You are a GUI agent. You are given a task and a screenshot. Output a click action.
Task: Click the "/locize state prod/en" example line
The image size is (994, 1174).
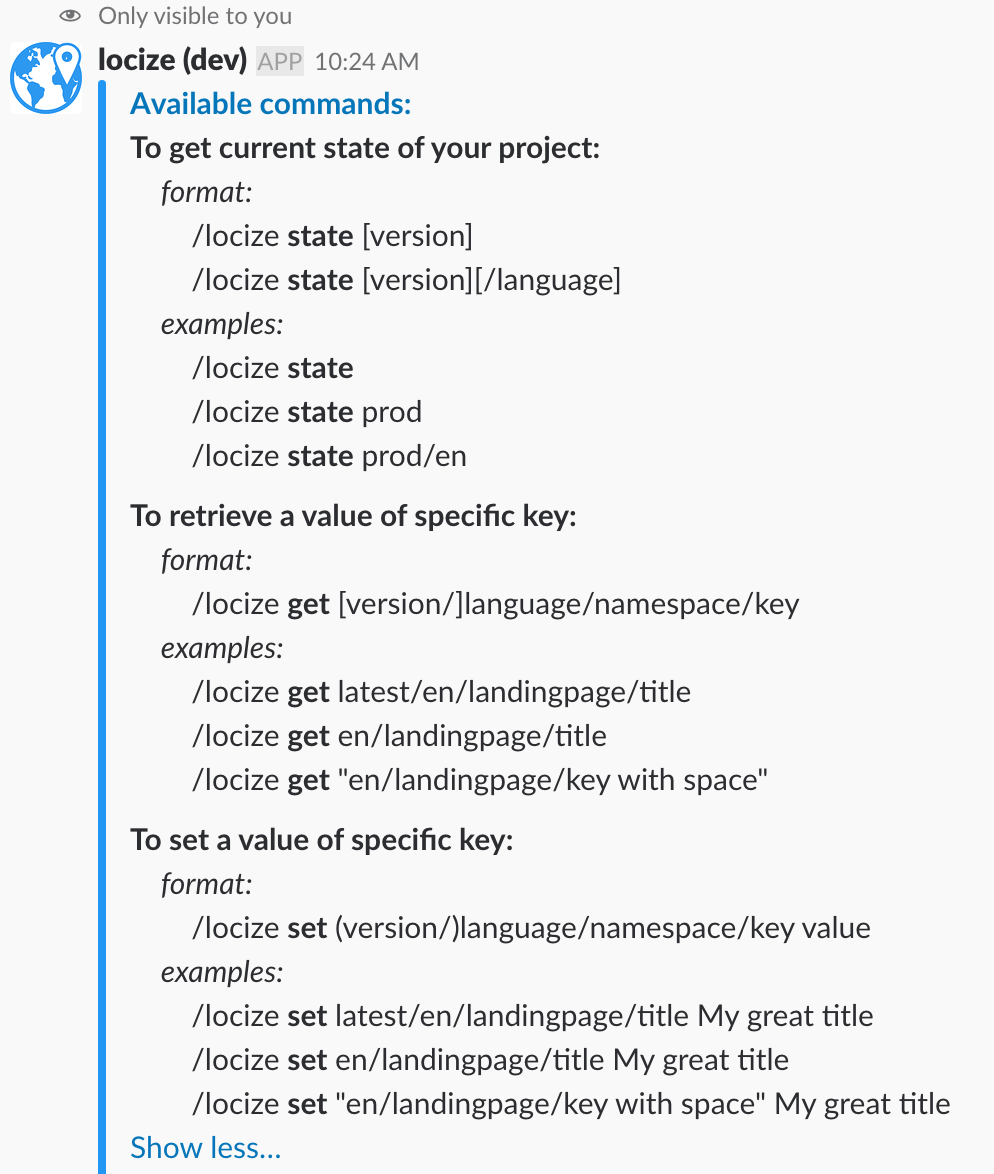pos(330,456)
